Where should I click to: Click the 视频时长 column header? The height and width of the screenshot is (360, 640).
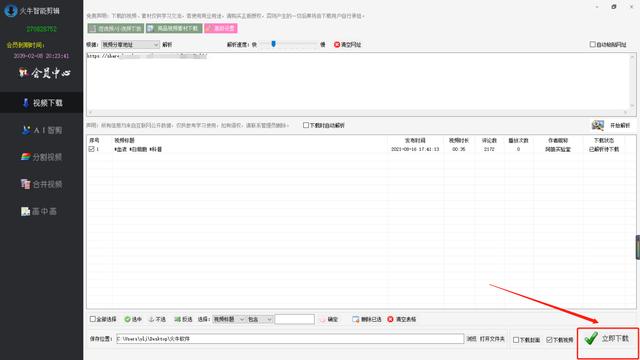point(459,140)
